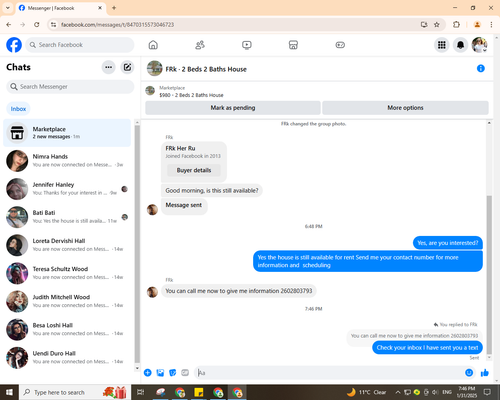
Task: Open the emoji picker in message box
Action: tap(469, 373)
